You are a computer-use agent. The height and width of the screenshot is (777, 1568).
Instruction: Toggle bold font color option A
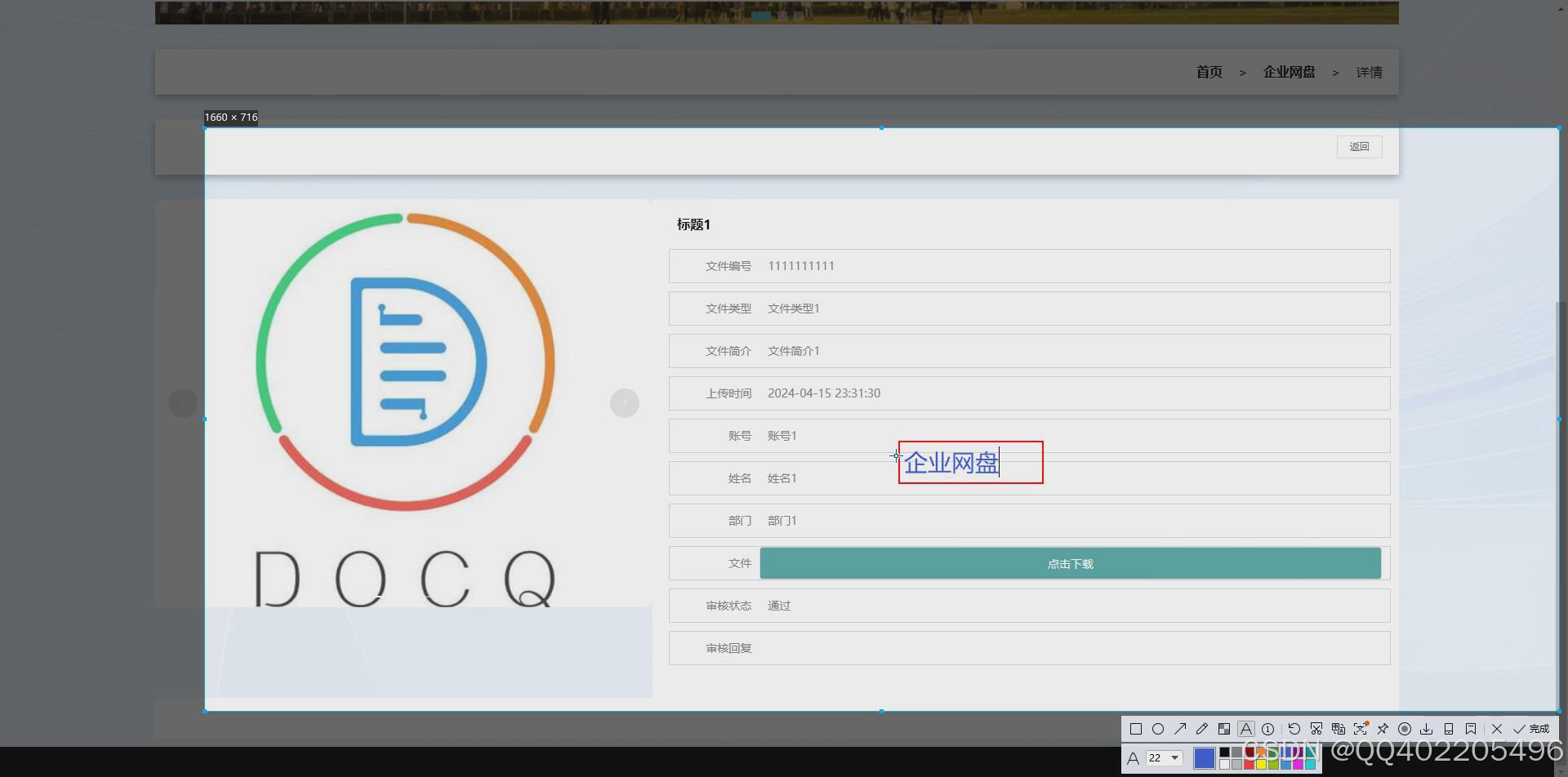click(x=1132, y=757)
